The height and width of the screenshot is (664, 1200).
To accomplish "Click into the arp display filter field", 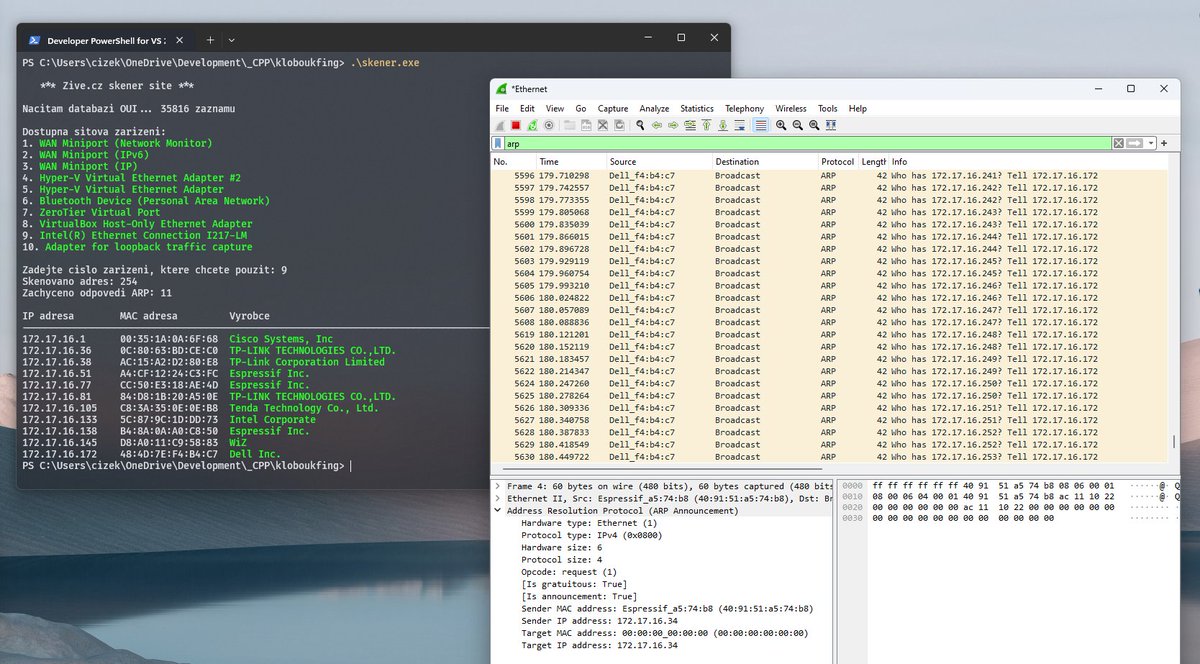I will [x=807, y=144].
